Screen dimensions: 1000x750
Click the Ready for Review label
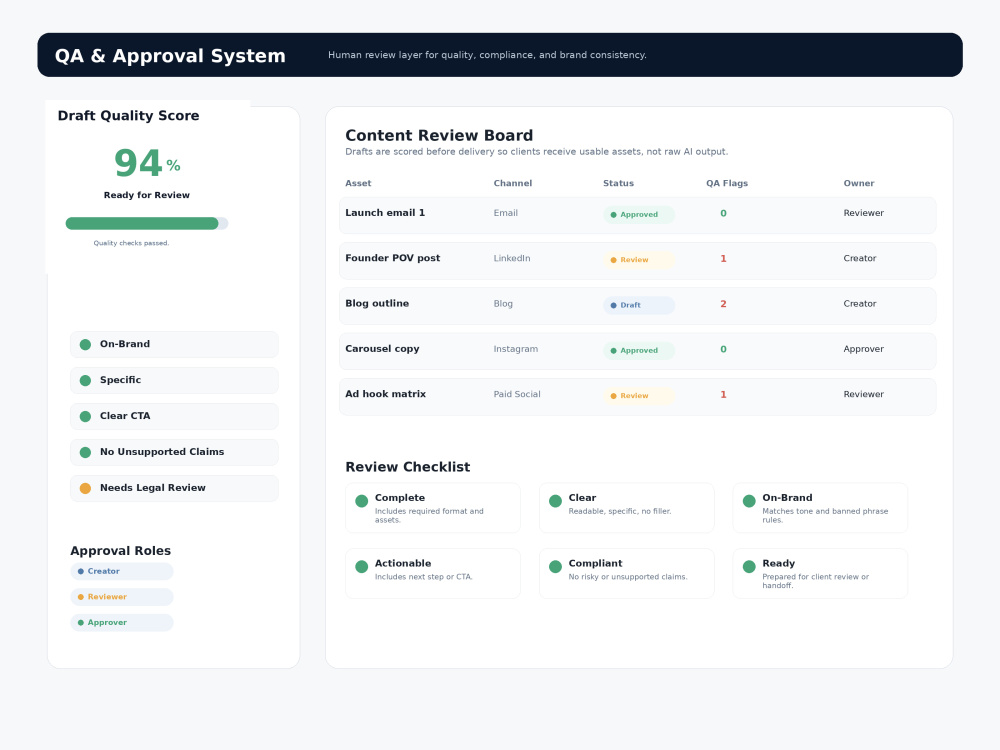click(147, 195)
